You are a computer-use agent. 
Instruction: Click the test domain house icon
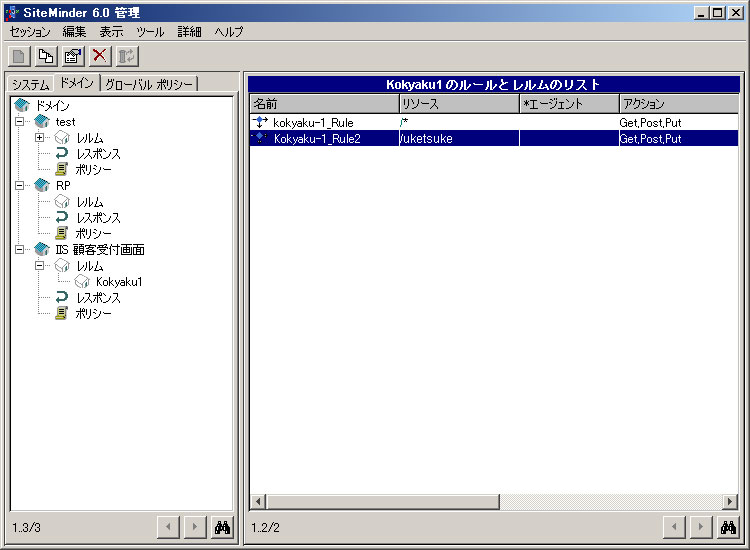[42, 121]
